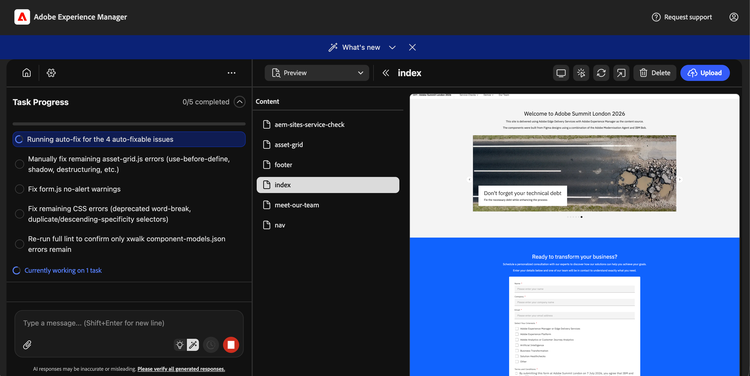Screen dimensions: 750x376
Task: Click the refresh preview icon
Action: (601, 73)
